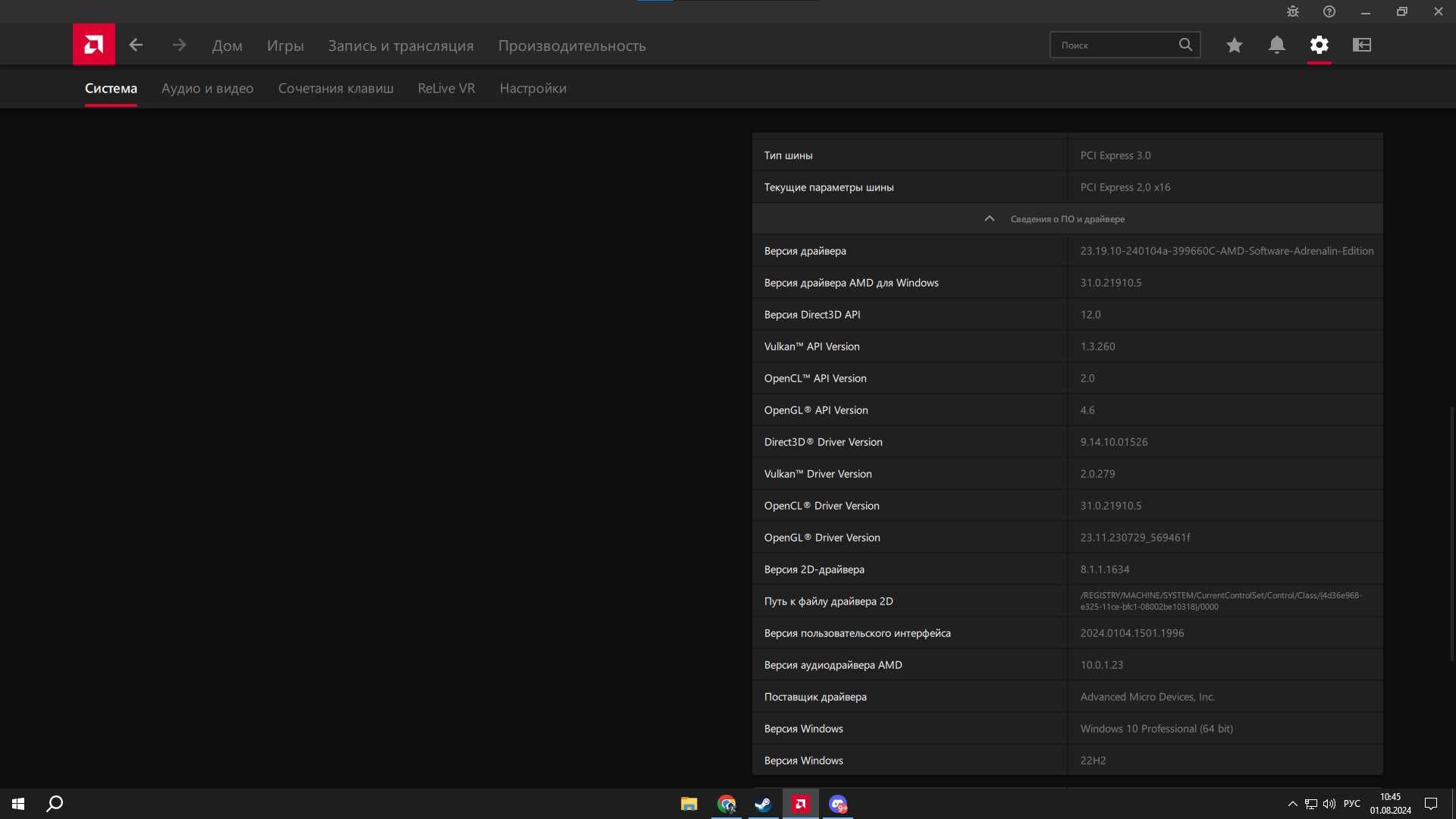1456x819 pixels.
Task: Click 'OpenCL® Driver Version' label
Action: point(822,506)
